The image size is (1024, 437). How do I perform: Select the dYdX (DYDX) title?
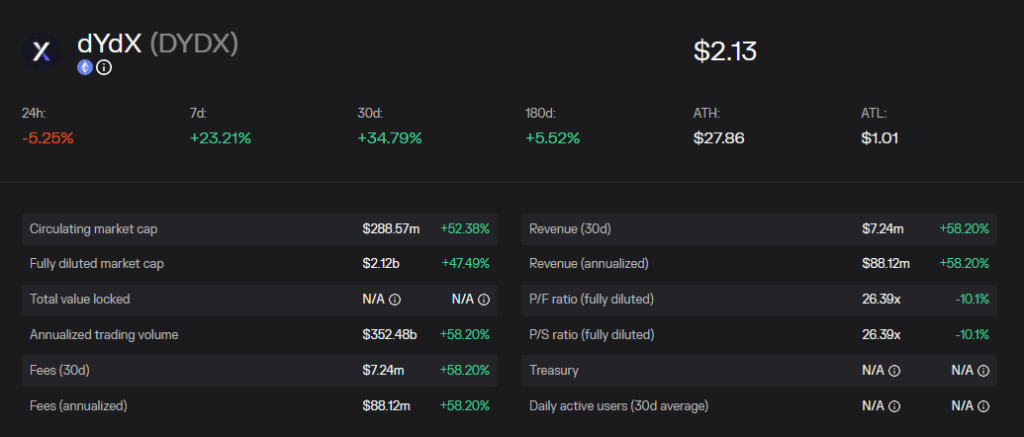[157, 44]
